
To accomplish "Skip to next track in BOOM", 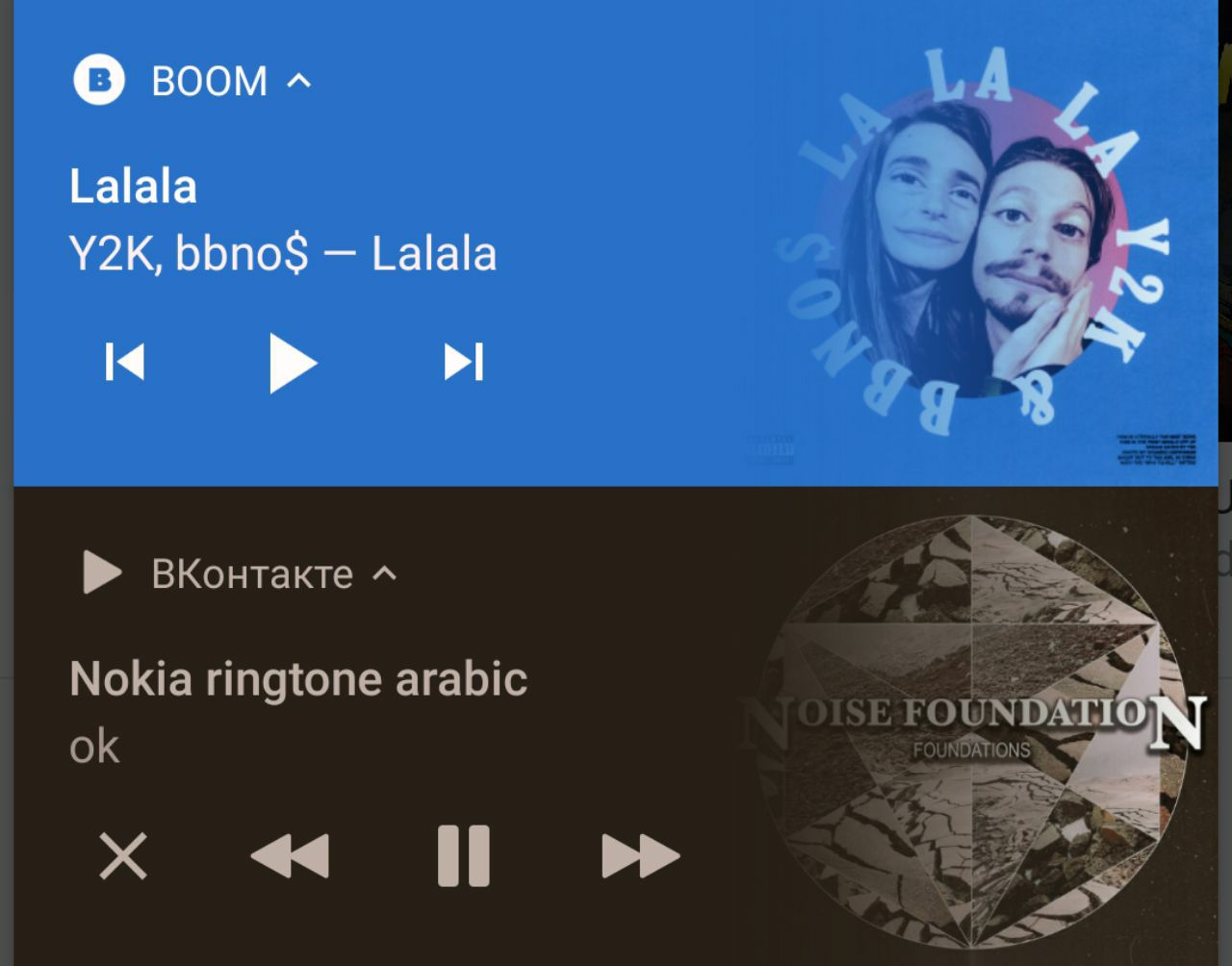I will [x=463, y=363].
